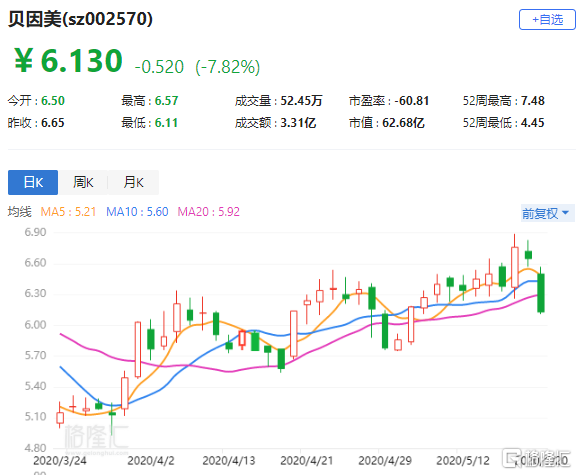The width and height of the screenshot is (577, 475).
Task: Switch to the 月K monthly chart tab
Action: point(133,182)
